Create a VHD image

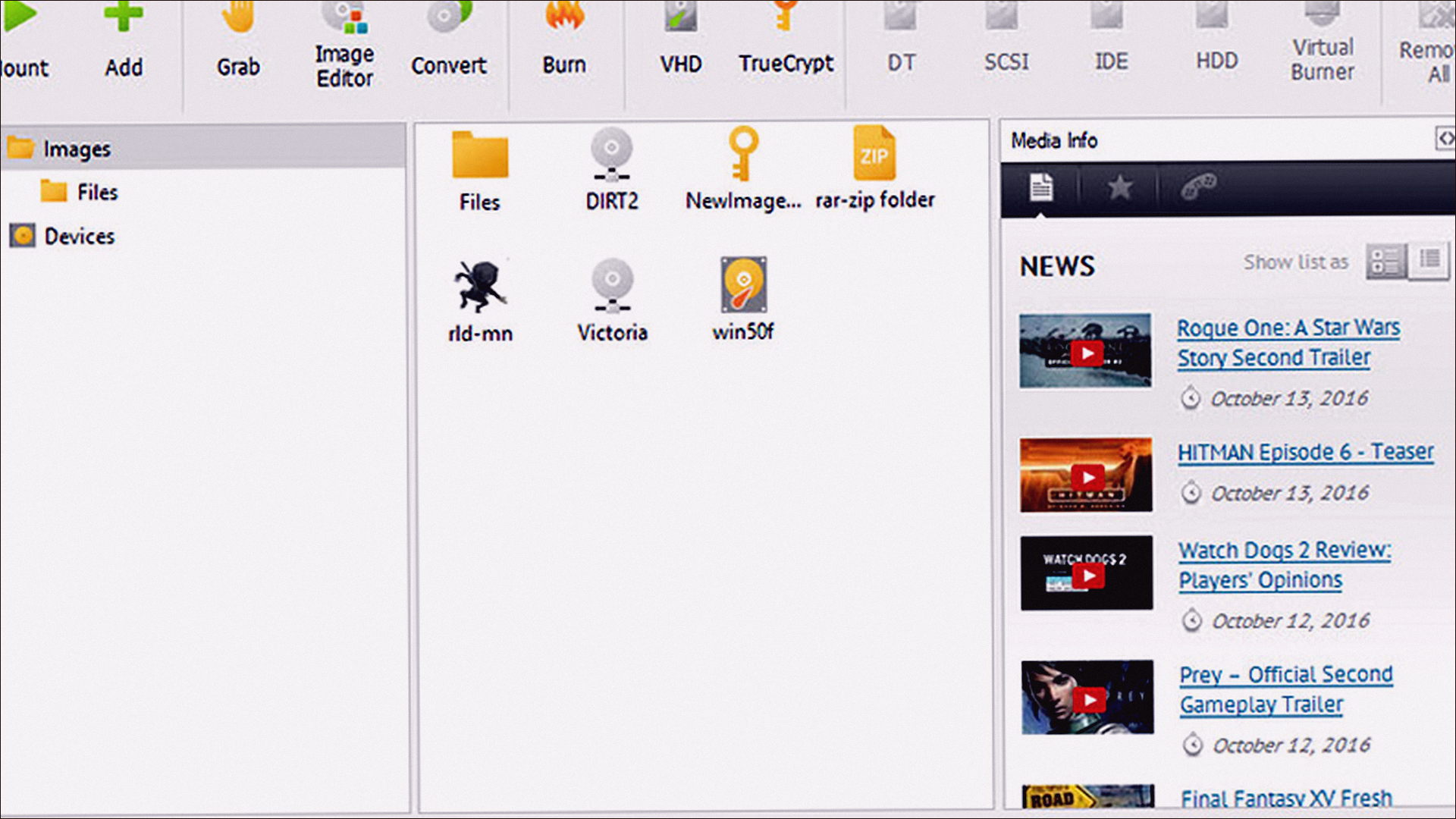(680, 39)
